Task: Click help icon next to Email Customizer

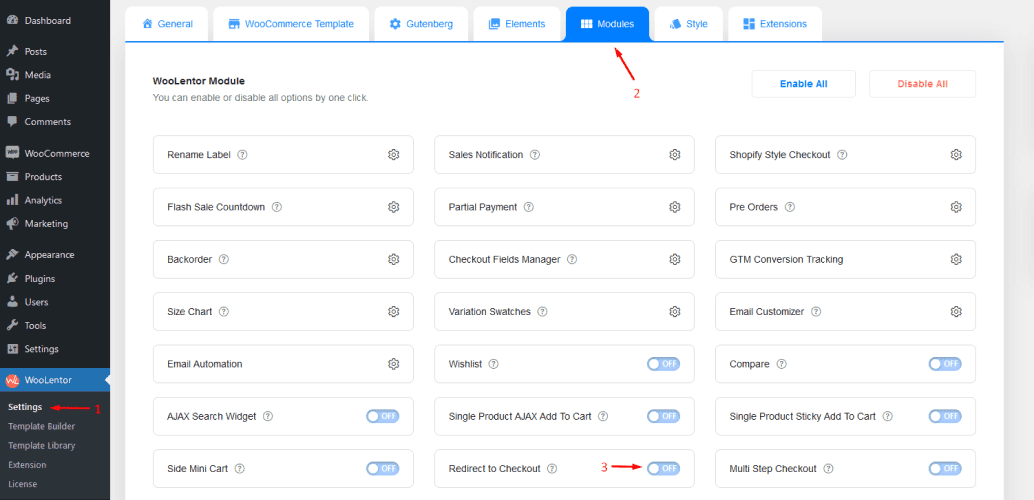Action: pyautogui.click(x=816, y=311)
